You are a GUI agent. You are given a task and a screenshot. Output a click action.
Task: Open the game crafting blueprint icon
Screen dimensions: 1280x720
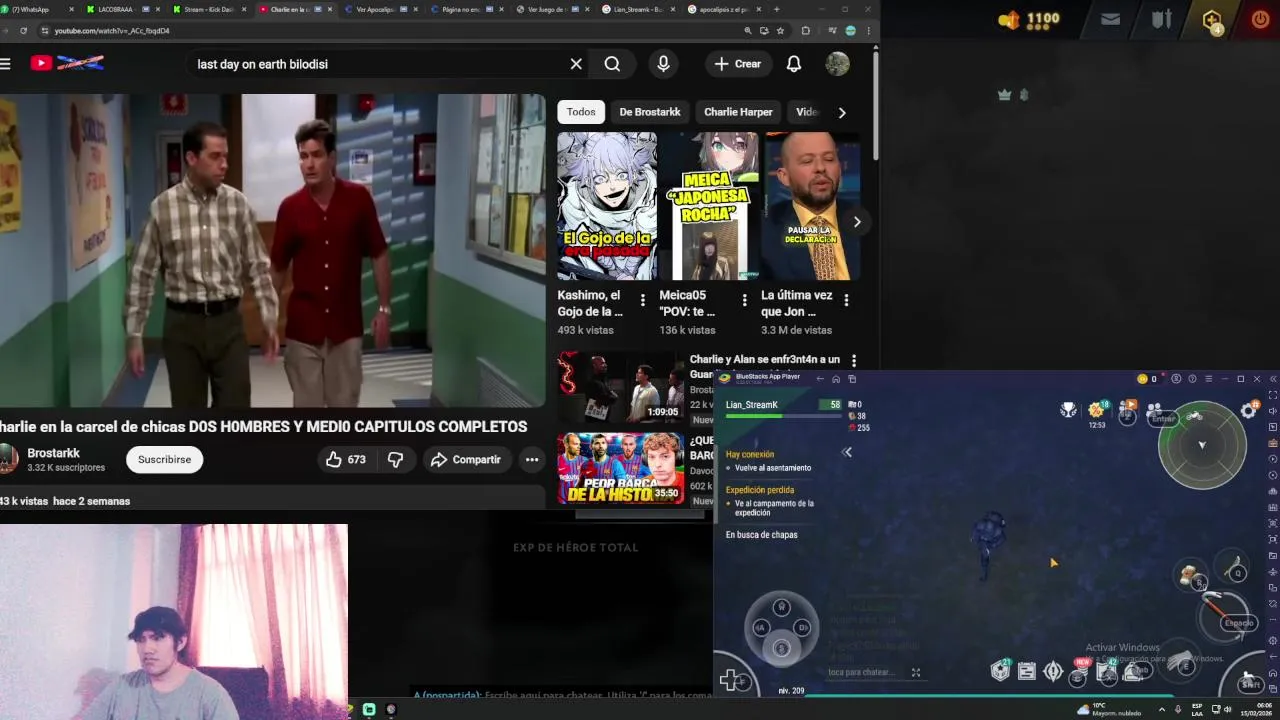[1027, 671]
